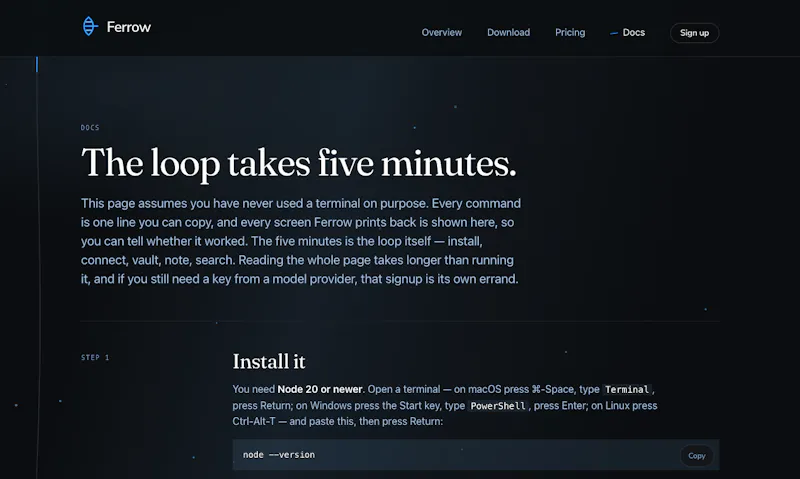The height and width of the screenshot is (479, 800).
Task: Click the Ferrow logo icon
Action: pyautogui.click(x=90, y=27)
